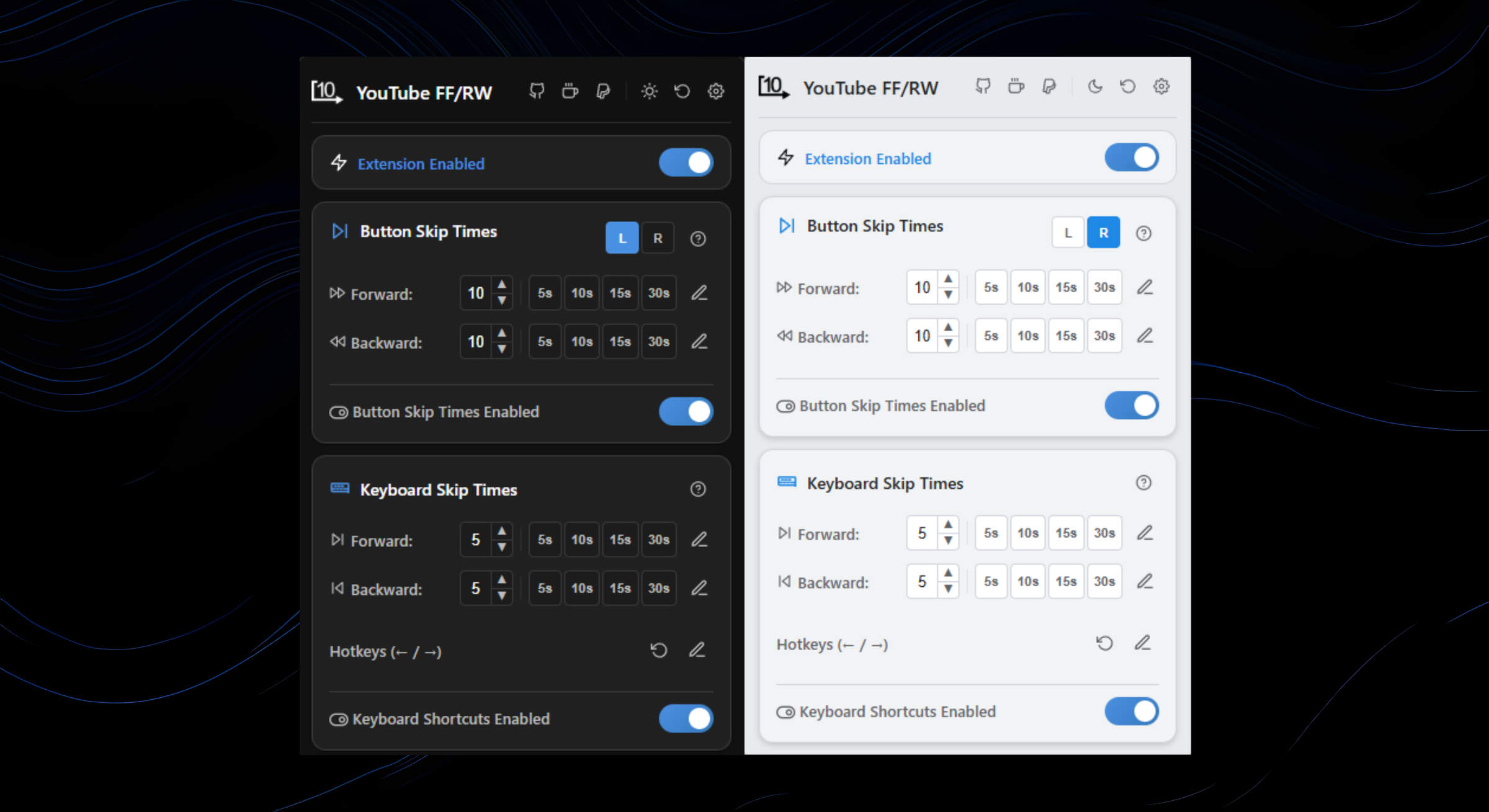Click YouTube FF/RW logo in dark panel

click(x=327, y=92)
